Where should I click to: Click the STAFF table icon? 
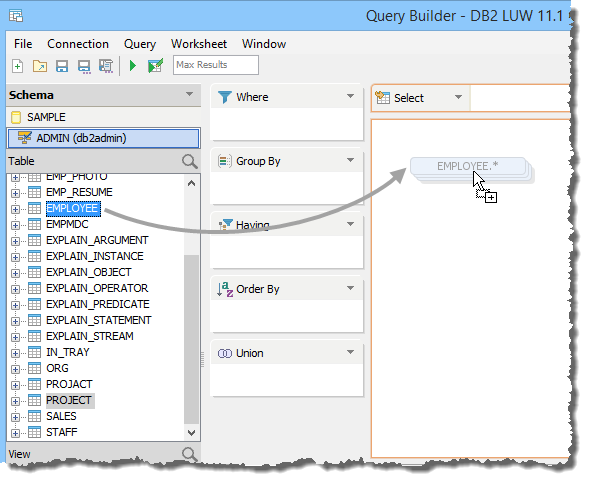click(35, 432)
